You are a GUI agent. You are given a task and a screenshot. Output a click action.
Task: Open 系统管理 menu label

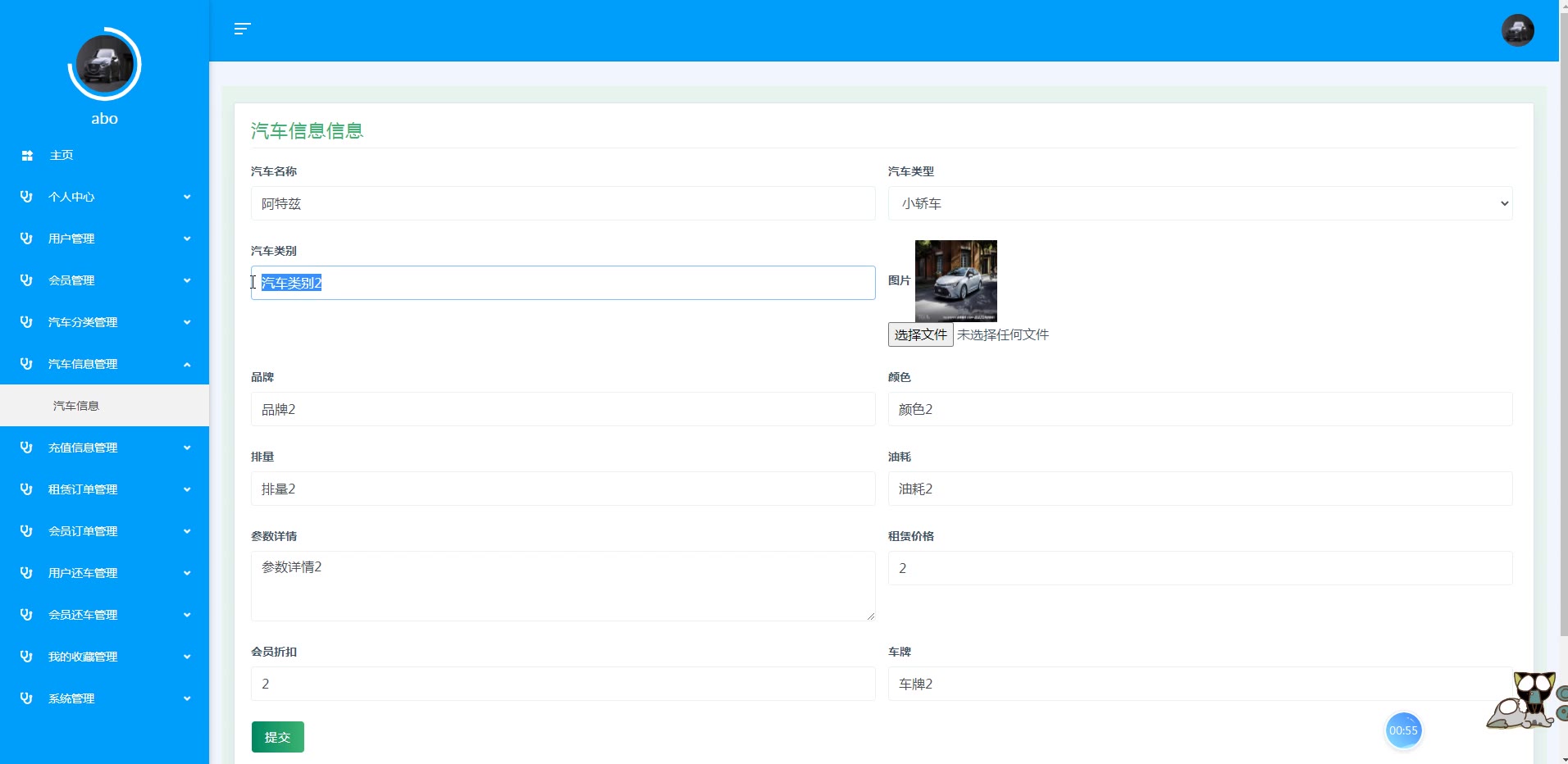tap(71, 698)
